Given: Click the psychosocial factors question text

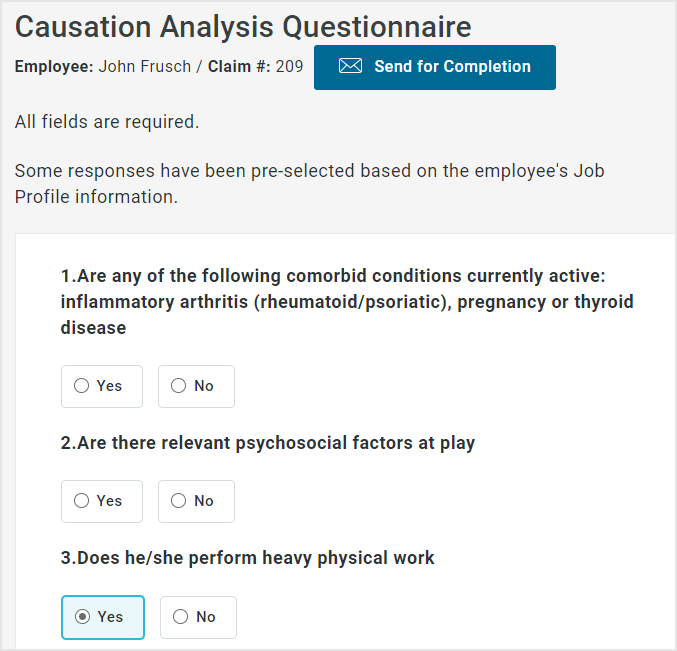Looking at the screenshot, I should click(x=268, y=442).
